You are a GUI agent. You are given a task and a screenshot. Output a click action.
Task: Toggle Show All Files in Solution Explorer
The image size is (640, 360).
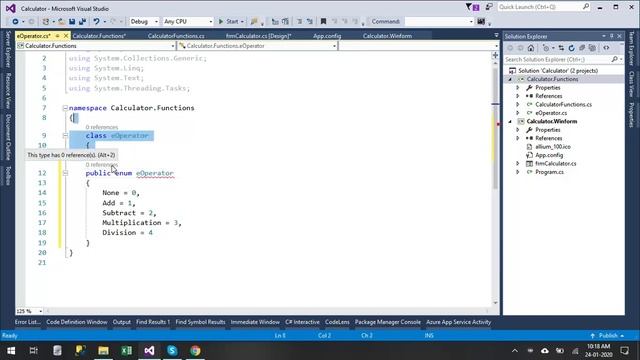click(592, 48)
